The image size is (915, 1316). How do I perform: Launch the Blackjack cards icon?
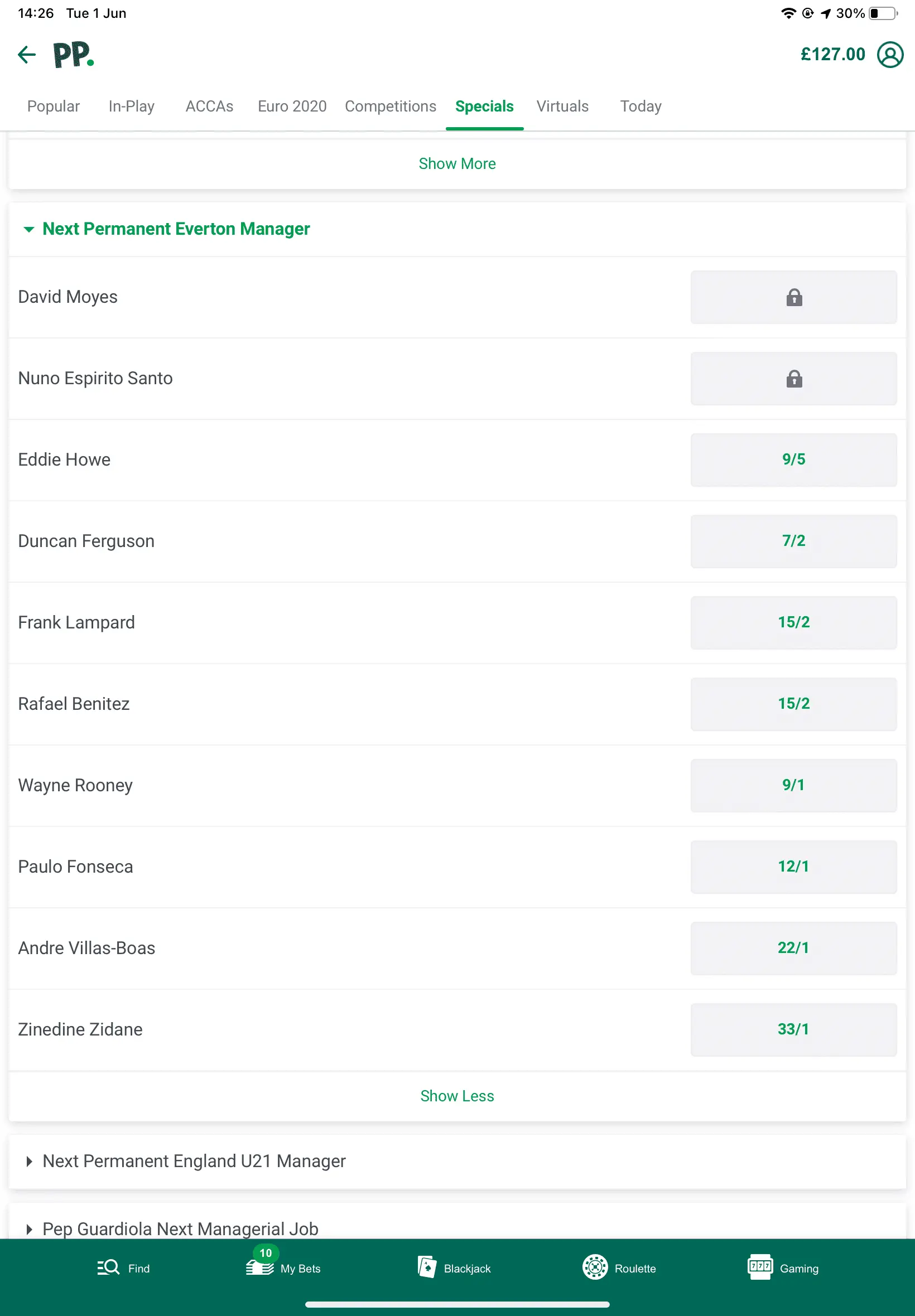tap(427, 1267)
